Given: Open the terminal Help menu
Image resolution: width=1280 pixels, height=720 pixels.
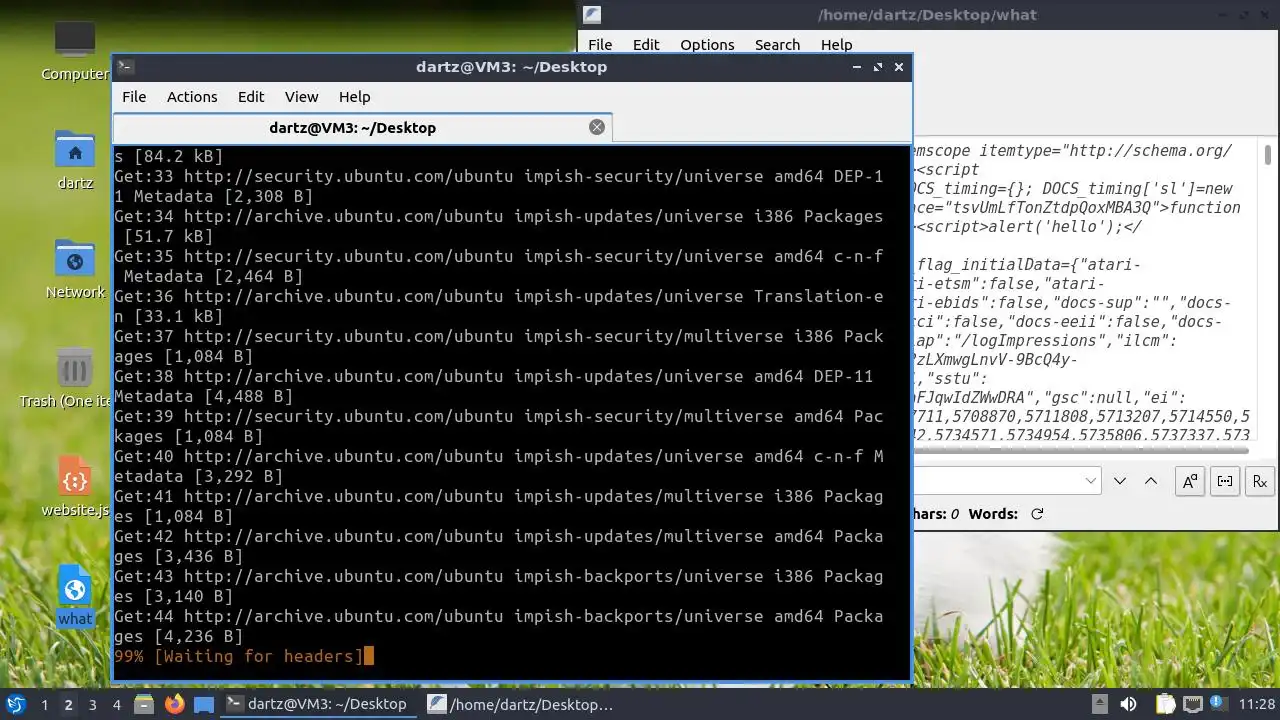Looking at the screenshot, I should 355,97.
